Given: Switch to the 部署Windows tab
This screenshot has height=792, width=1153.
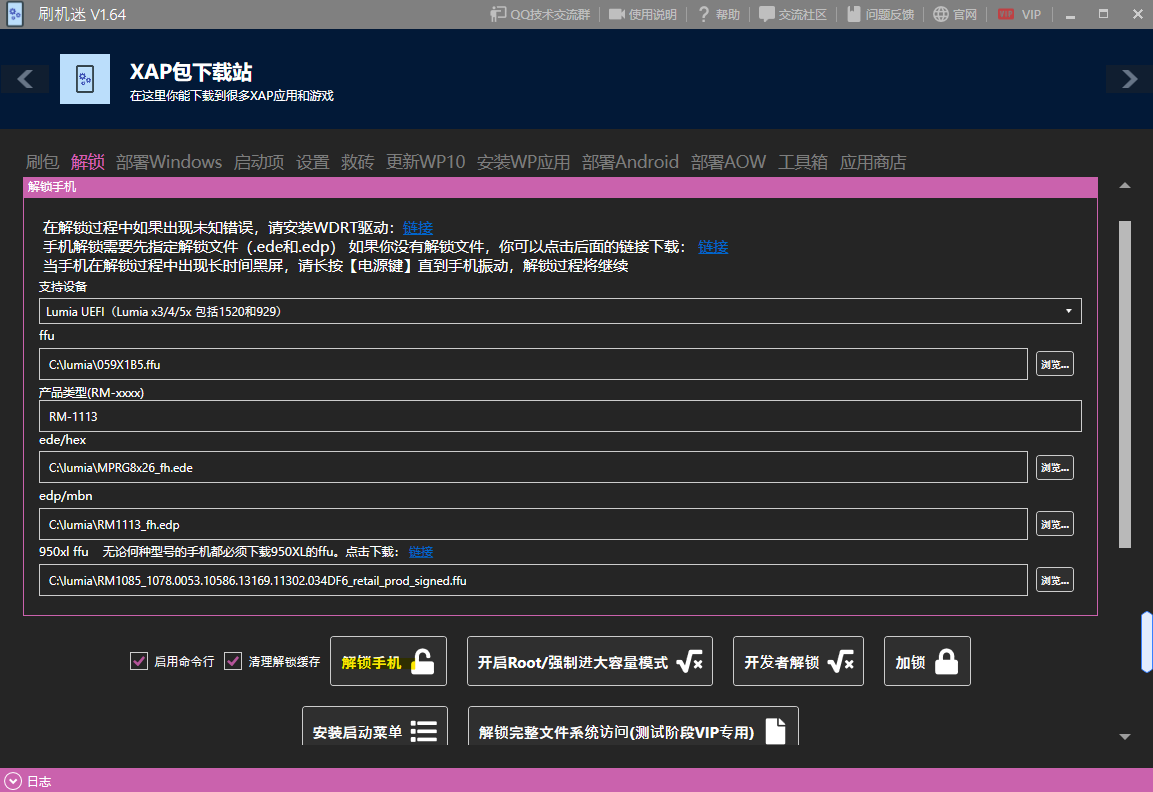Looking at the screenshot, I should (168, 162).
